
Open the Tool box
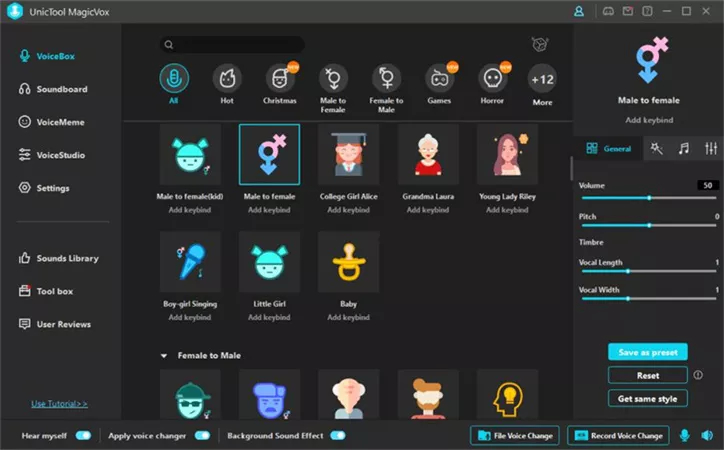pos(46,291)
